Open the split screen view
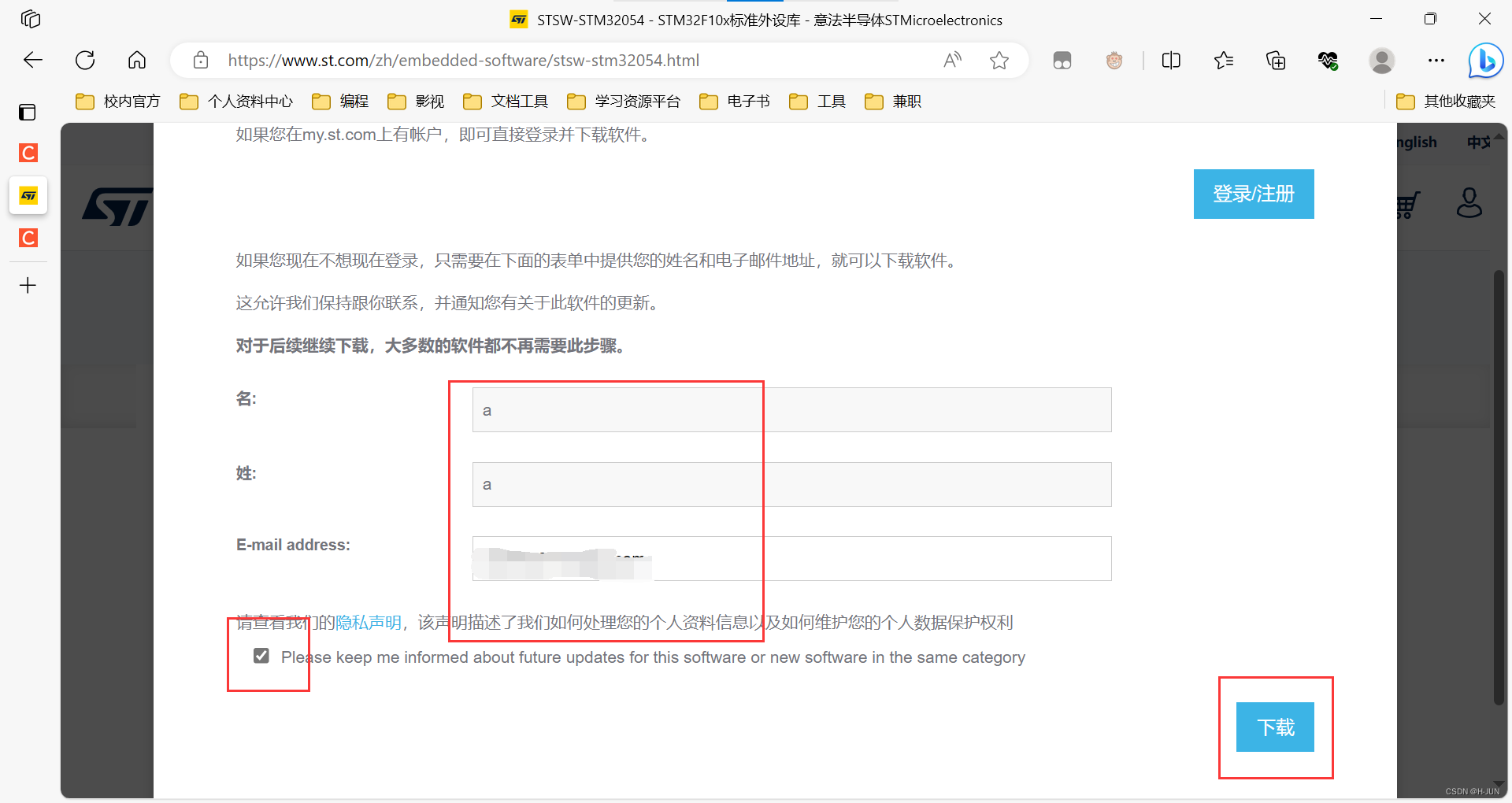The width and height of the screenshot is (1512, 803). 1171,60
